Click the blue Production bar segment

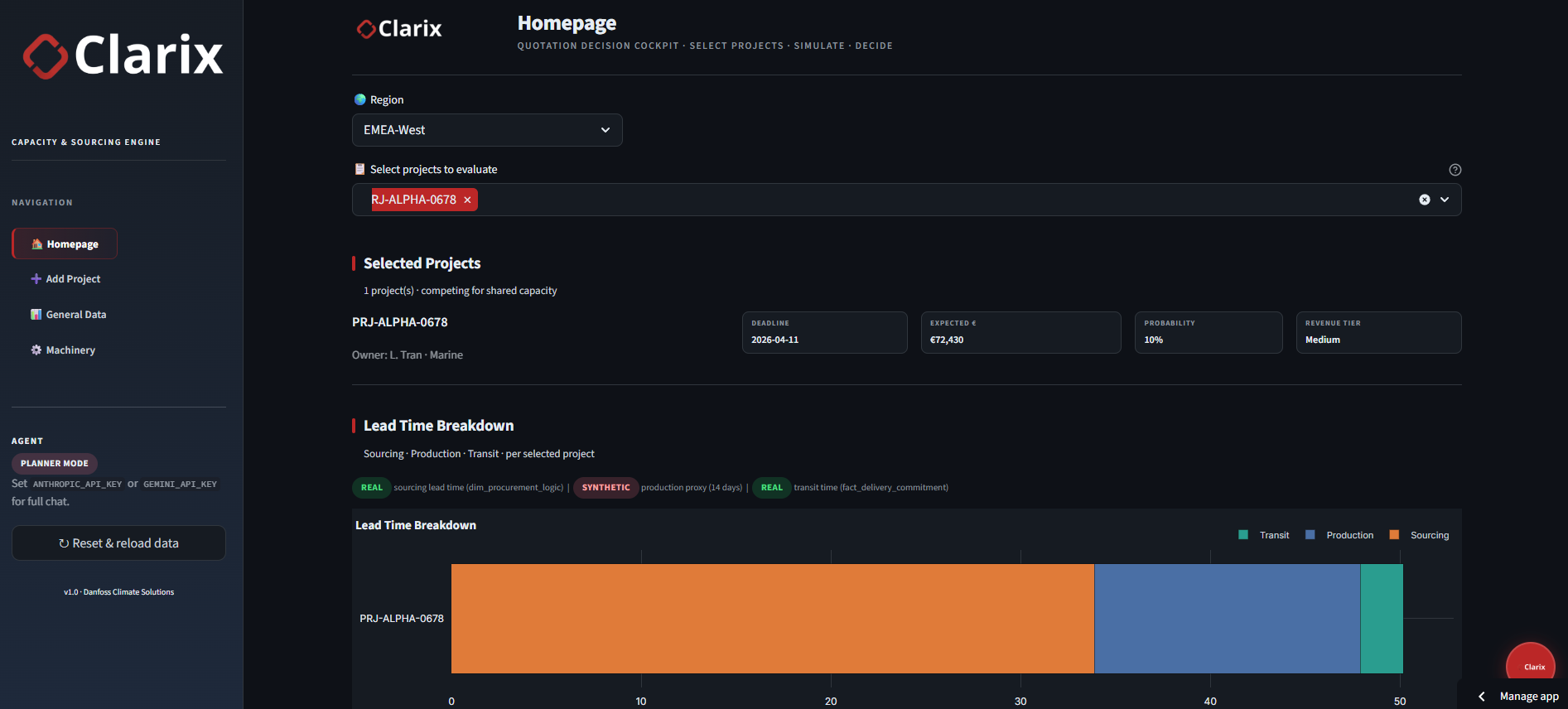pyautogui.click(x=1228, y=619)
